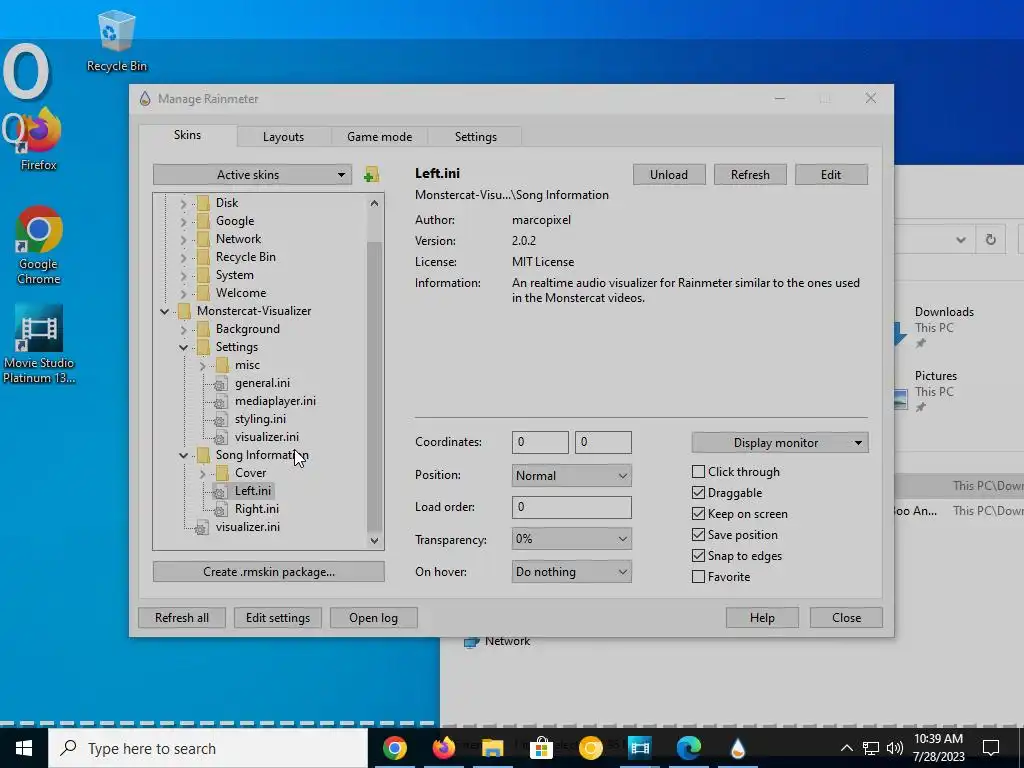Image resolution: width=1024 pixels, height=768 pixels.
Task: Open Movie Studio Platinum desktop shortcut
Action: 39,344
